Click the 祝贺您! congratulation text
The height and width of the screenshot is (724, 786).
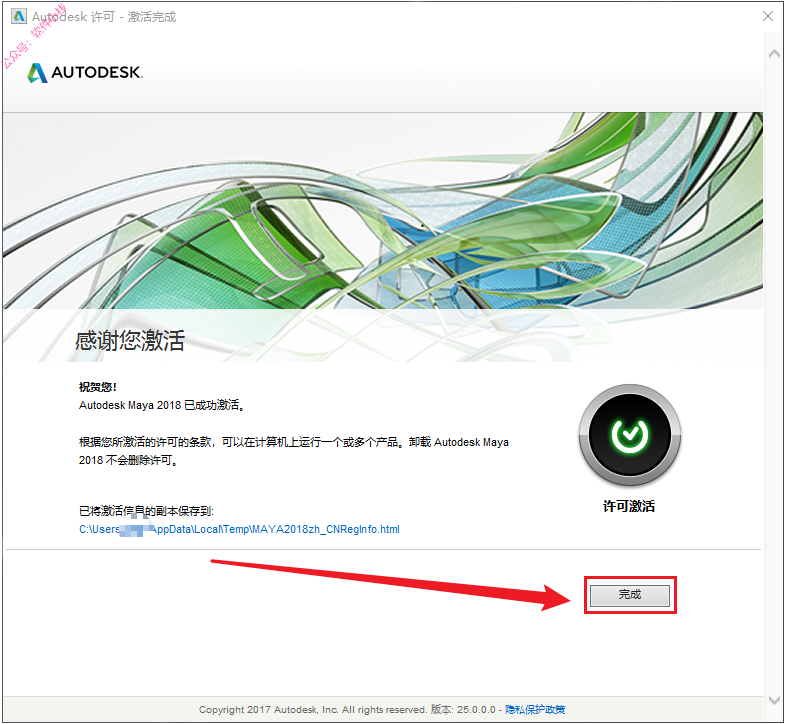tap(98, 387)
